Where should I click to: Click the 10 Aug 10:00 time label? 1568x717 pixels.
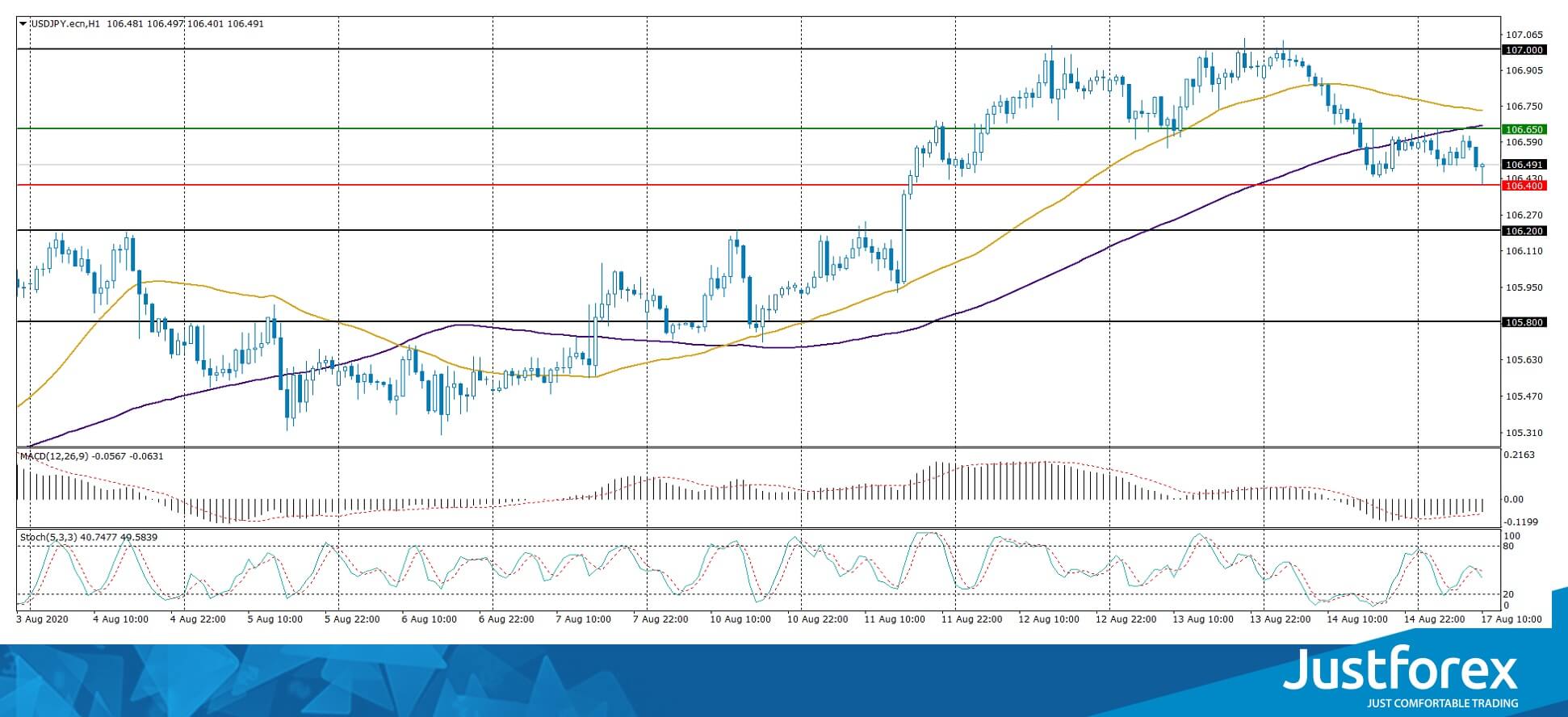740,619
